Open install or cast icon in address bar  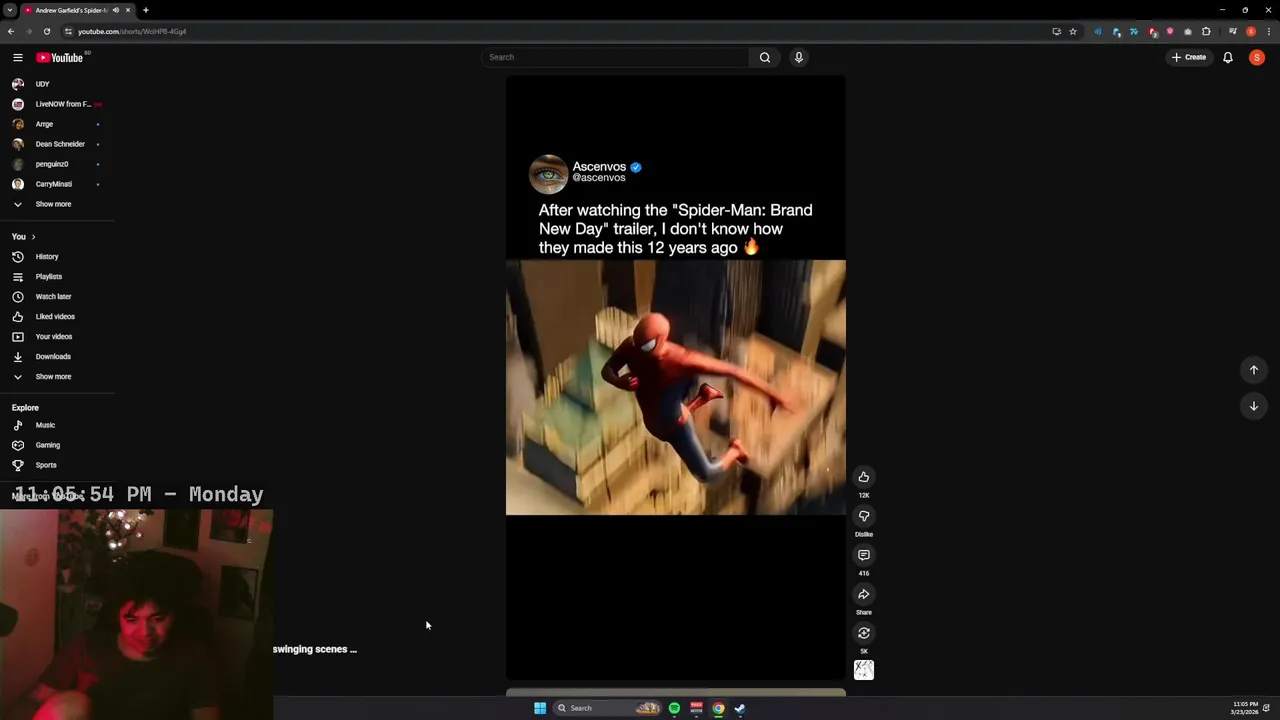click(x=1056, y=31)
